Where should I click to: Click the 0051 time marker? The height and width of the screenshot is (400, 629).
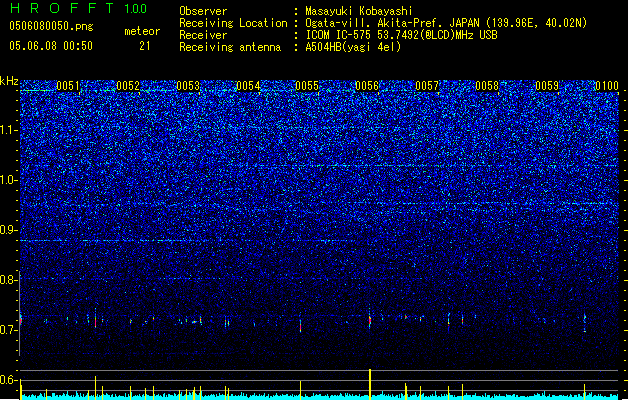coord(68,85)
